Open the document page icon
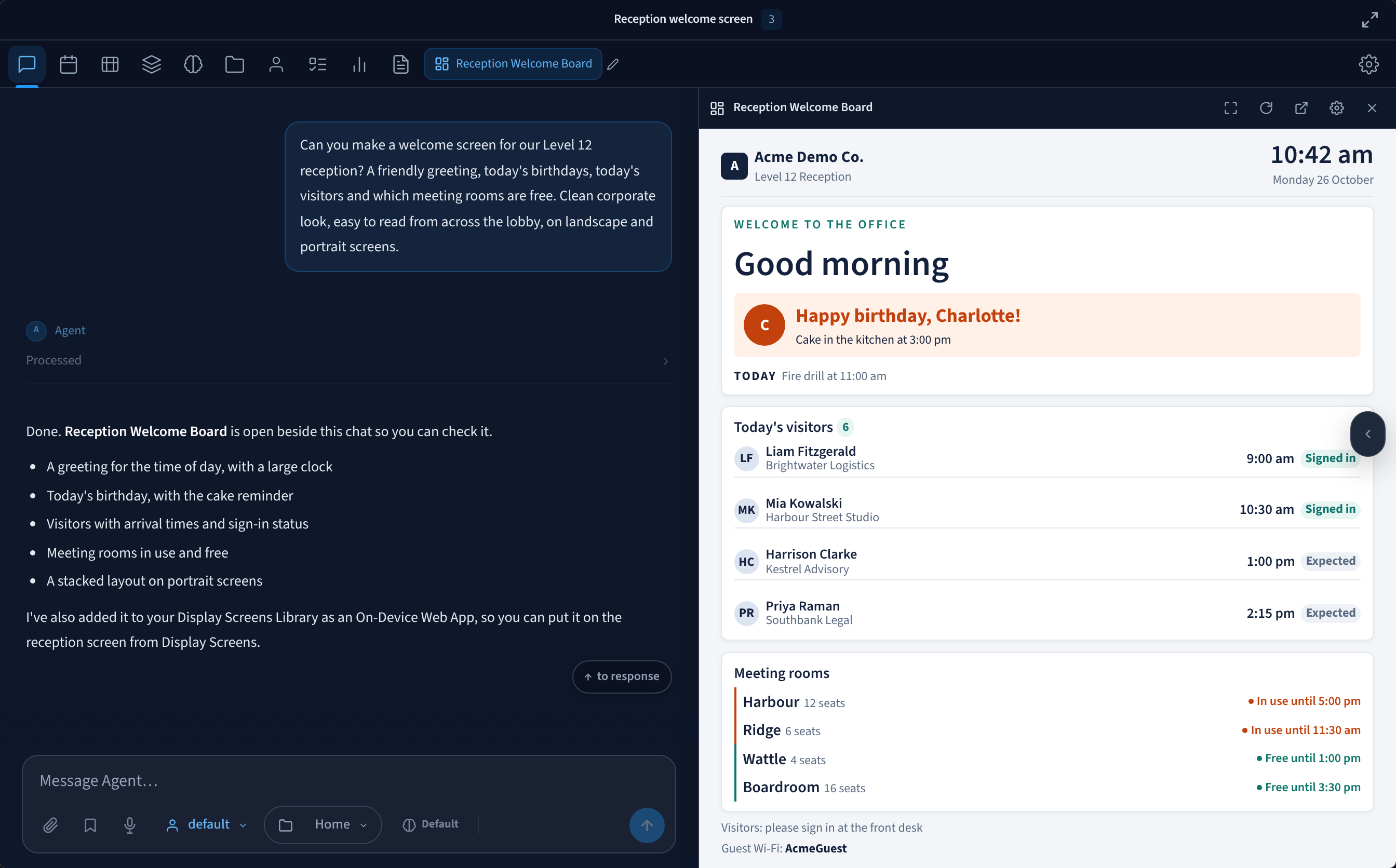The height and width of the screenshot is (868, 1396). (x=401, y=64)
